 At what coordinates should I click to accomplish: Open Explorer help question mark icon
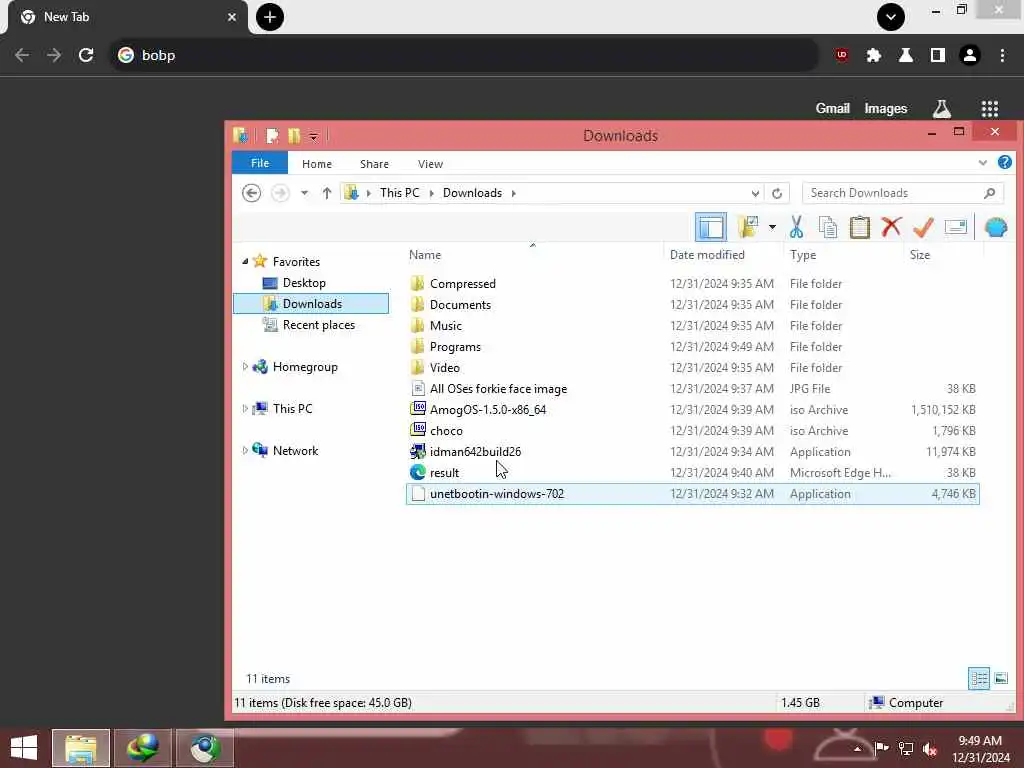coord(1004,162)
